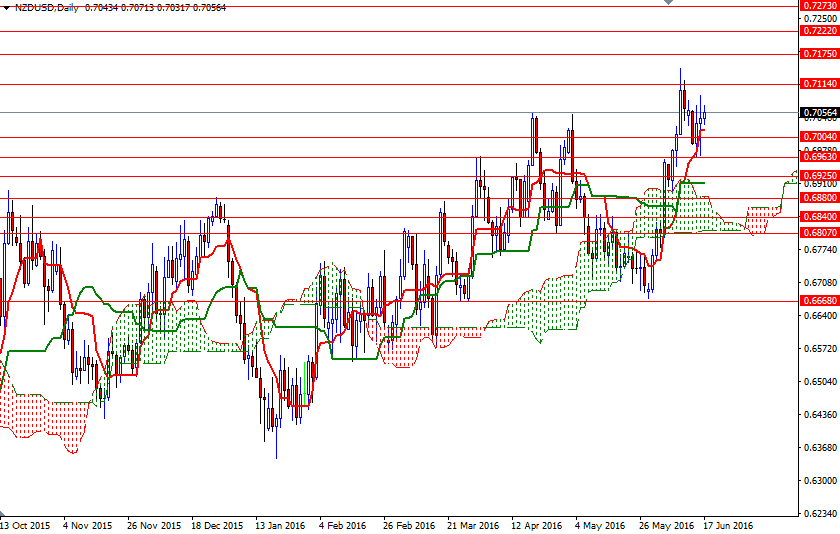Image resolution: width=840 pixels, height=534 pixels.
Task: Click the NZDUSD,Daily chart title
Action: [x=47, y=8]
